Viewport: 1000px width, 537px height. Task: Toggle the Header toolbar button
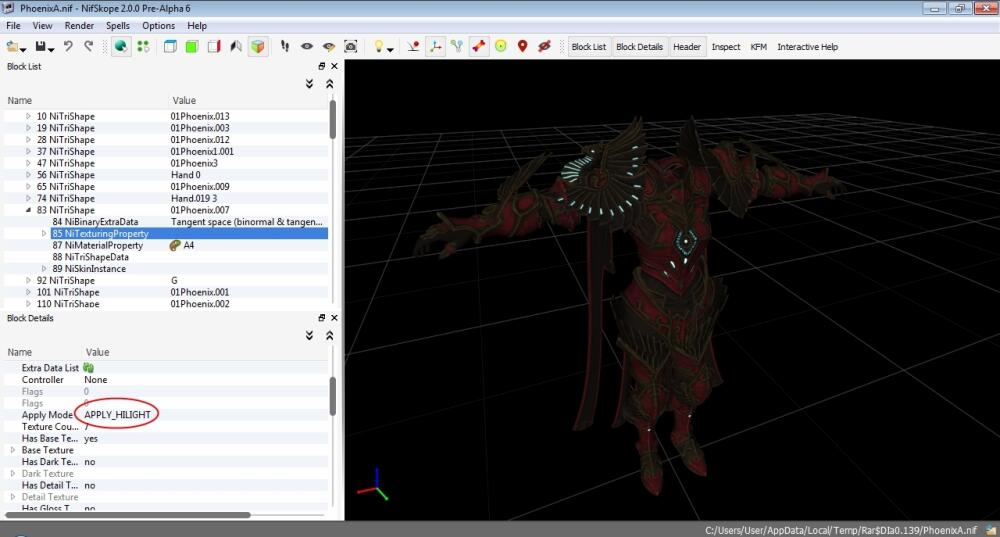(x=687, y=47)
